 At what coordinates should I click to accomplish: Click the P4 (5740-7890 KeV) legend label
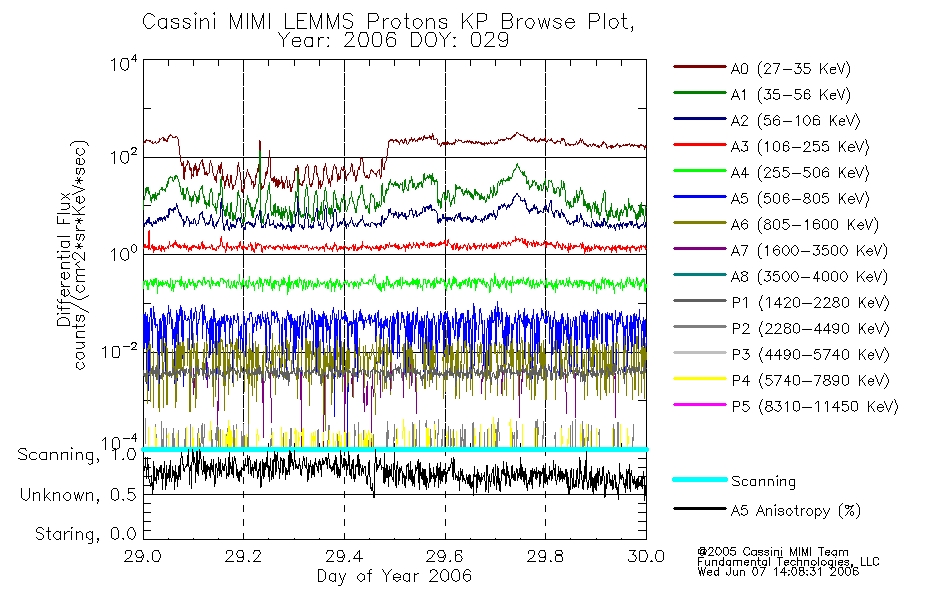(x=810, y=381)
